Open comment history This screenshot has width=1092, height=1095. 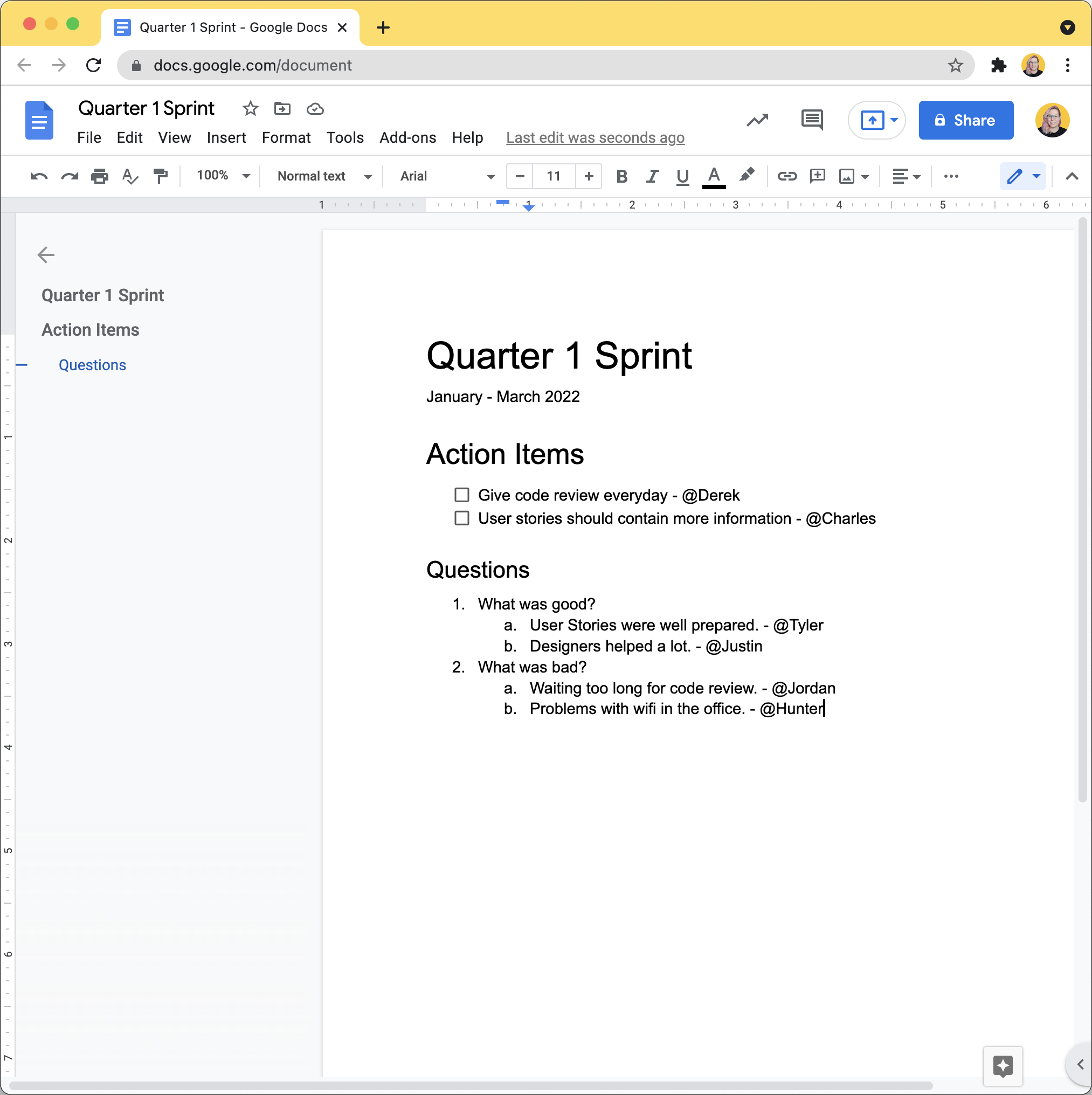click(x=811, y=120)
